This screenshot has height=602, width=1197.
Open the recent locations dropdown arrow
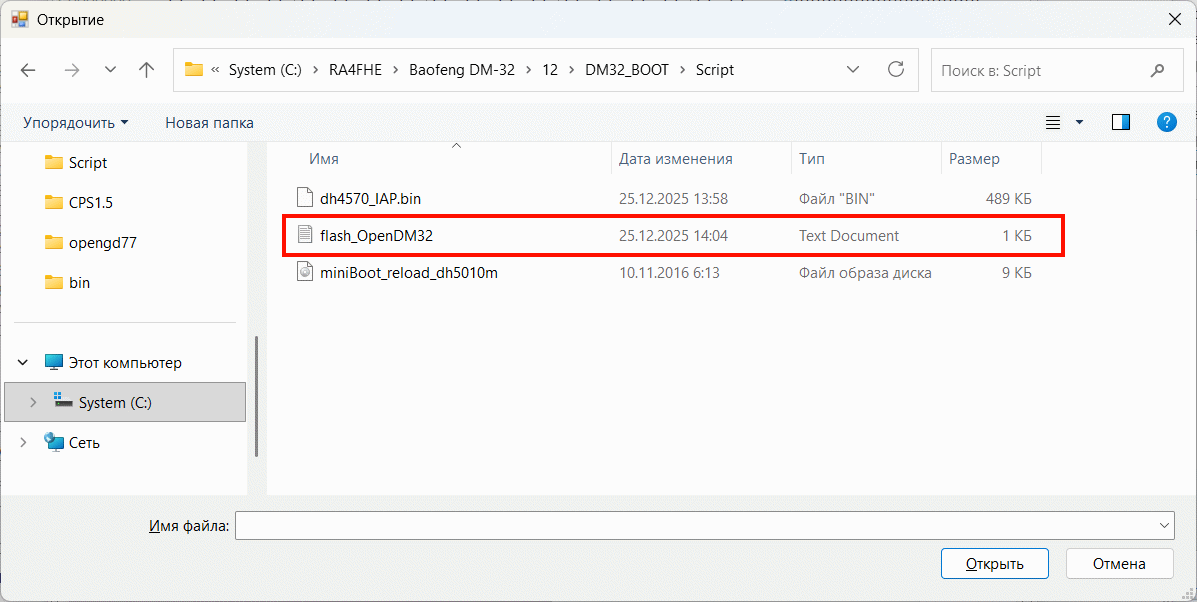point(110,70)
